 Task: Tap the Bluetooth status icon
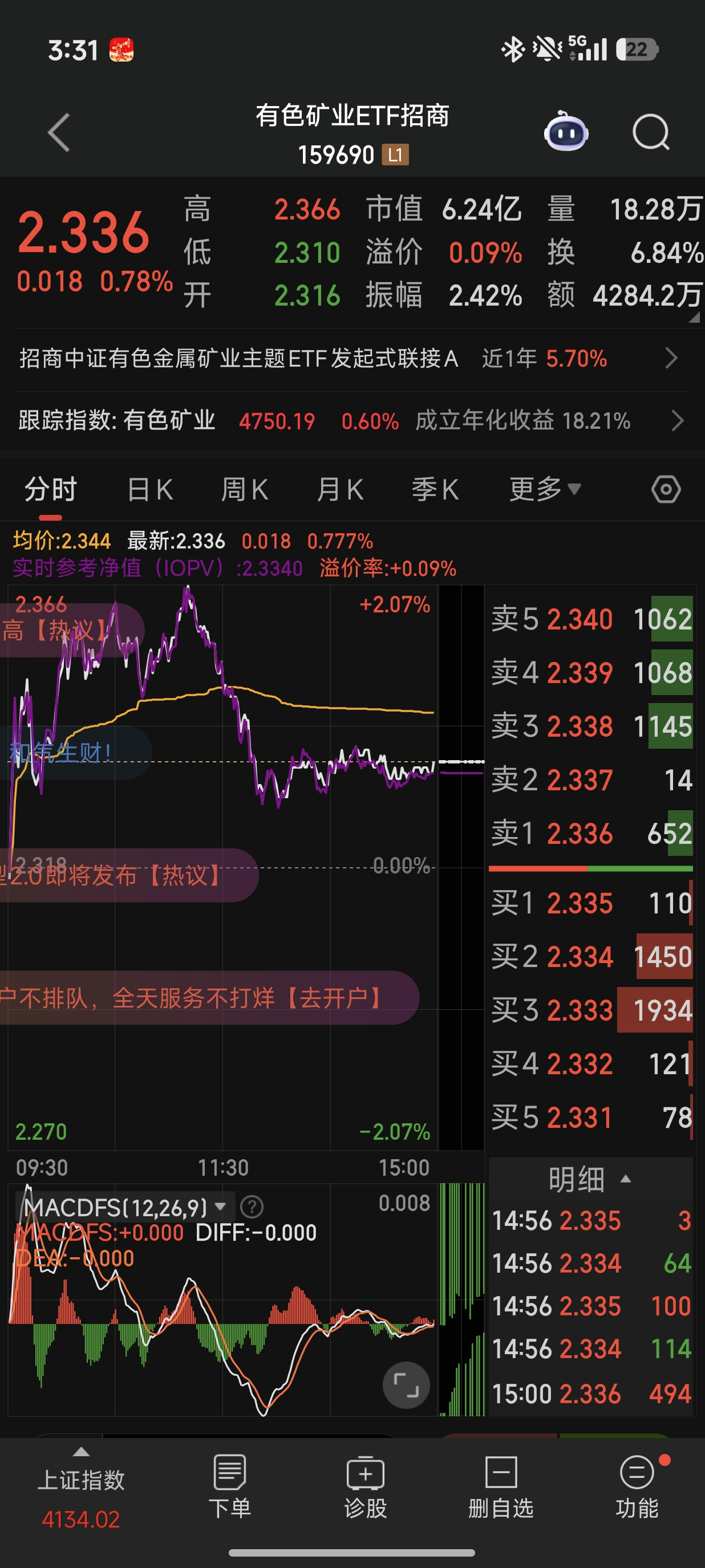tap(513, 49)
